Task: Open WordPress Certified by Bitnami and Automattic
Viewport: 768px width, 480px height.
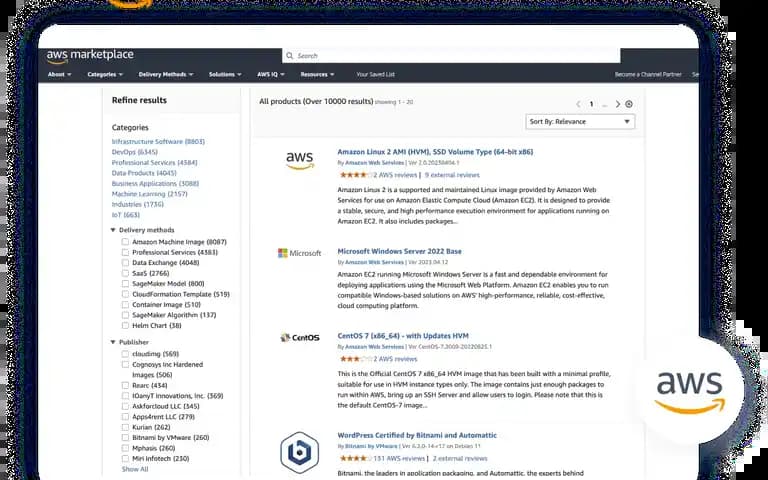Action: (417, 435)
